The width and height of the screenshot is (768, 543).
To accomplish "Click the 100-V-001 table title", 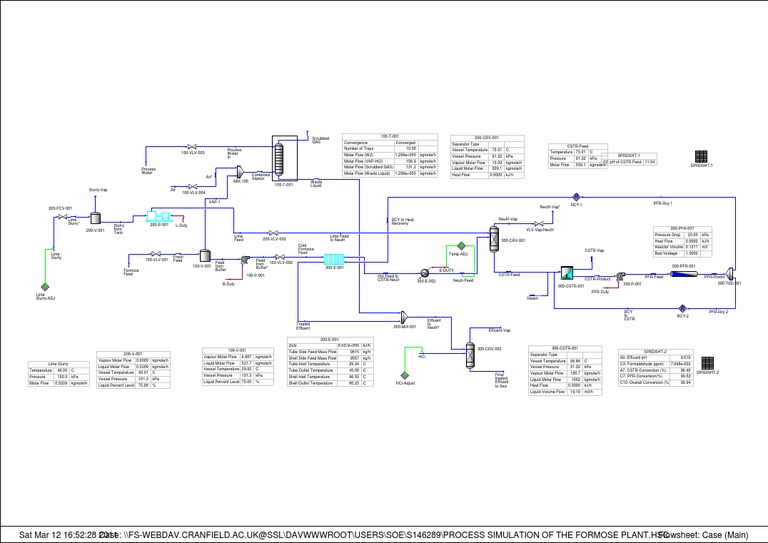I will 238,351.
